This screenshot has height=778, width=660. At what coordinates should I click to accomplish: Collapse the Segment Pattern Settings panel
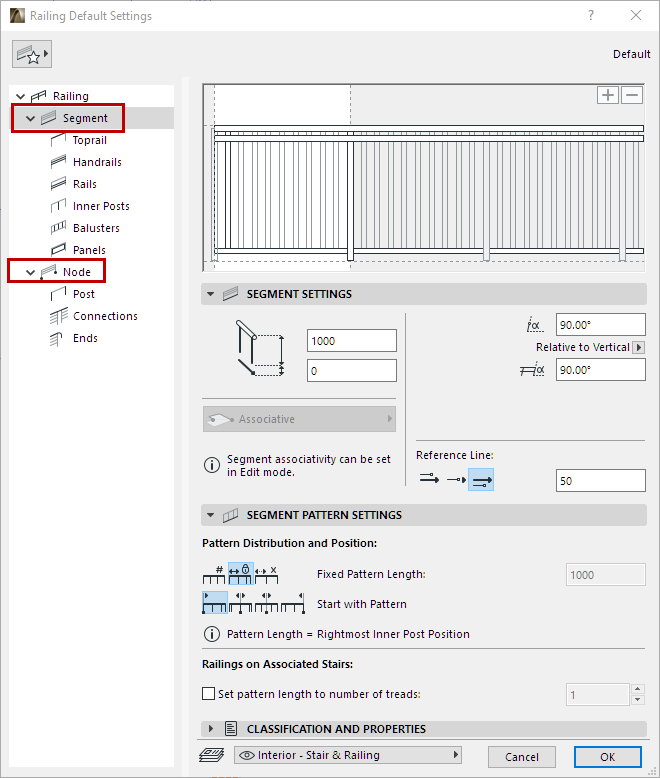tap(210, 515)
